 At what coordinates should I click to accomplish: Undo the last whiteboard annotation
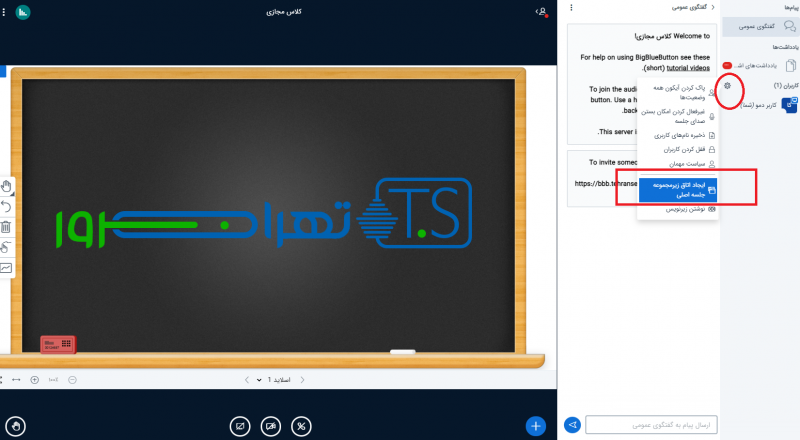(7, 206)
